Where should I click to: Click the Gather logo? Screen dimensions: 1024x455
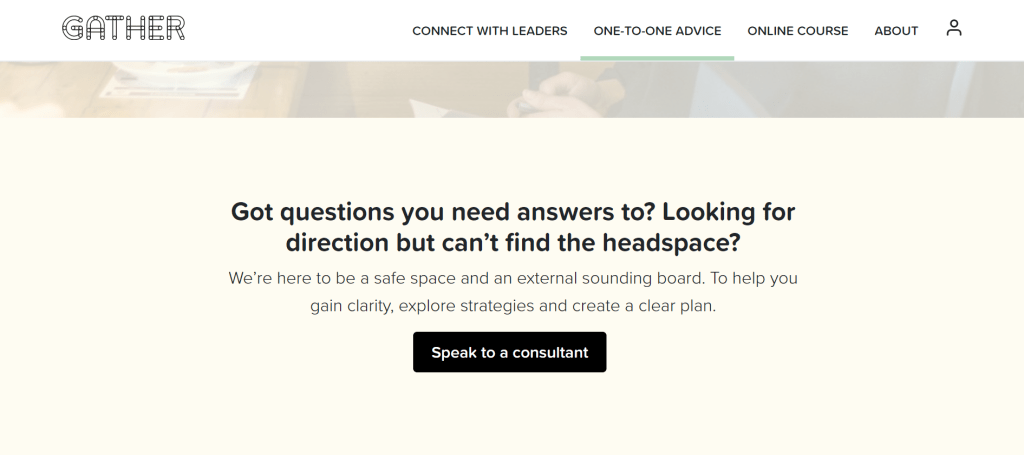(123, 28)
